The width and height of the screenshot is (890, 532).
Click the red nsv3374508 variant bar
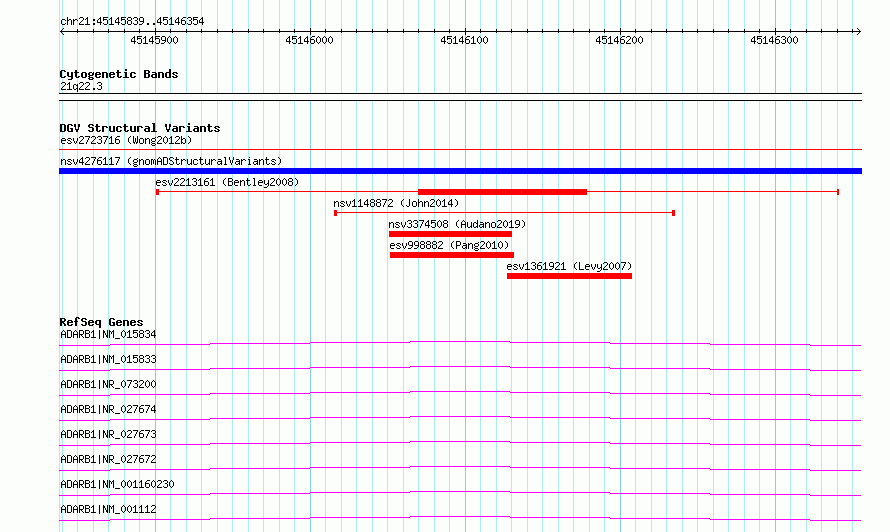point(450,234)
